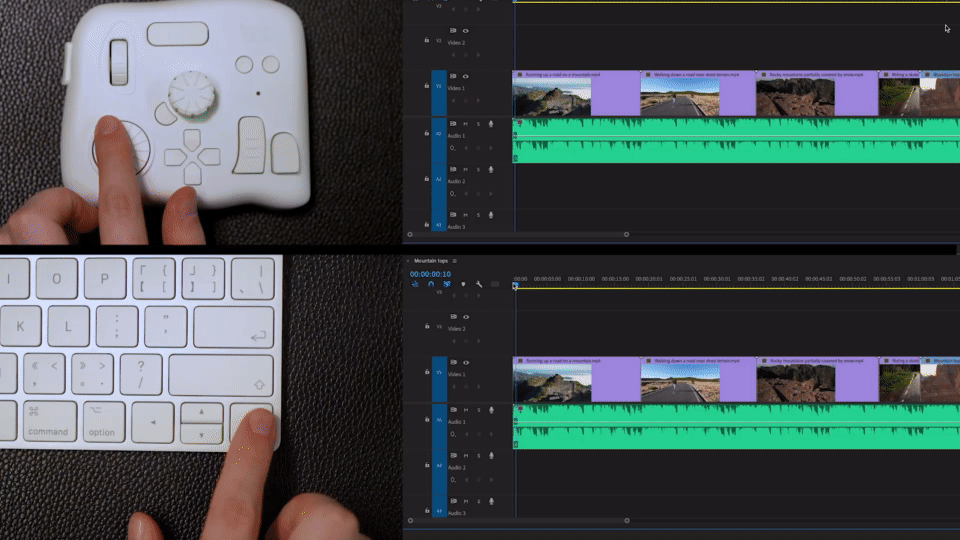Open wrench timeline display settings
Image resolution: width=960 pixels, height=540 pixels.
click(x=479, y=284)
